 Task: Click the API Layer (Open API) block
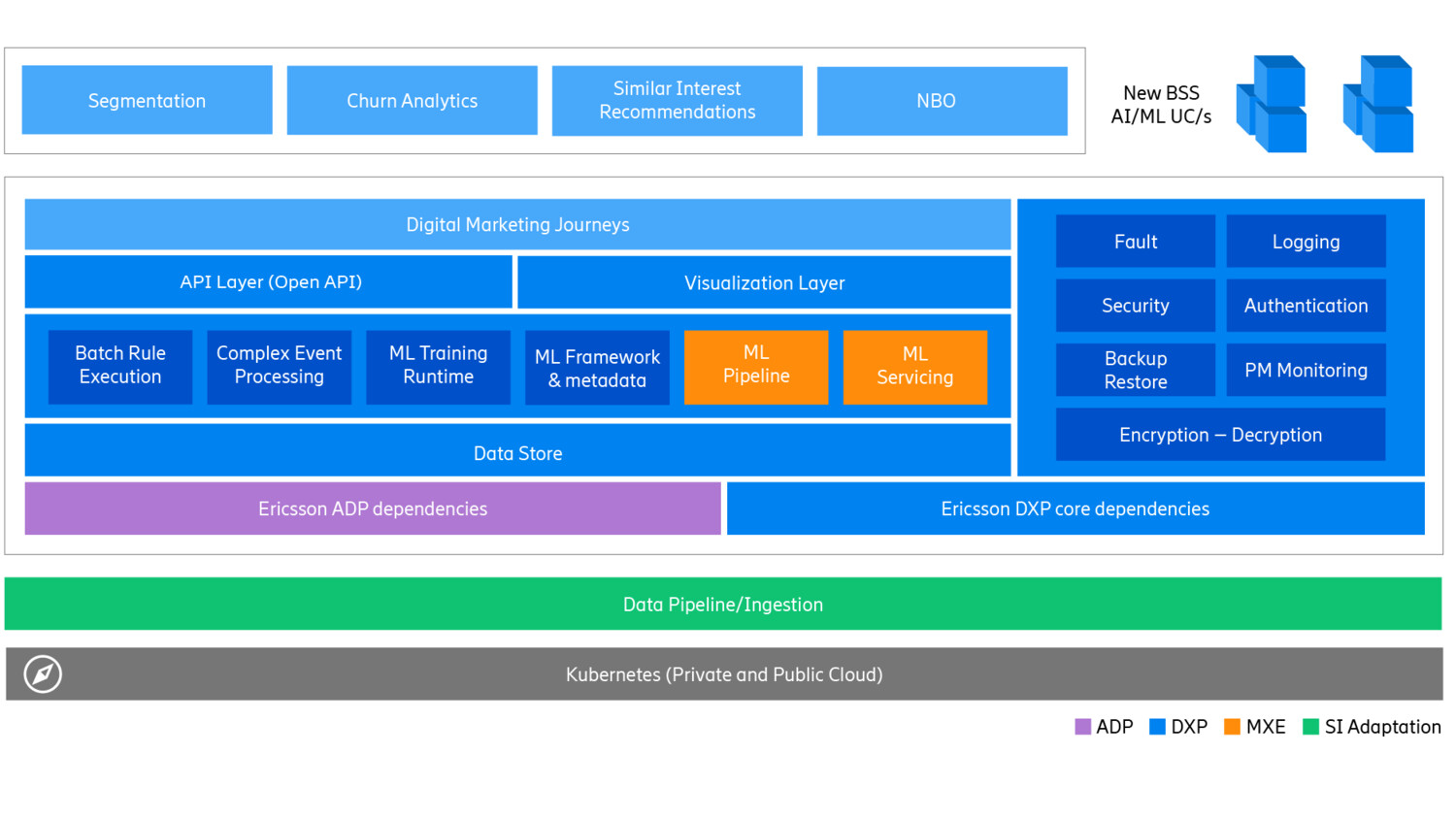click(269, 282)
